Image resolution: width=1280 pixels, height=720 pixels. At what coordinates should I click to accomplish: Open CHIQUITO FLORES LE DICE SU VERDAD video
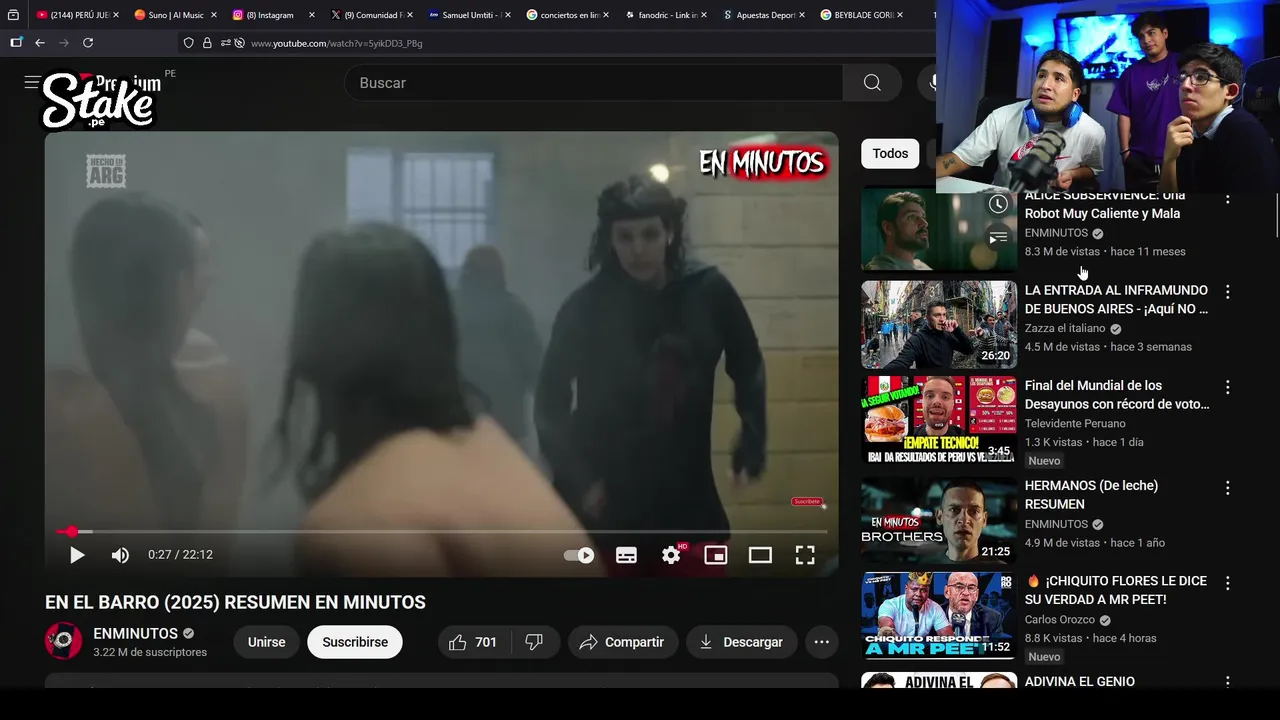coord(1116,590)
